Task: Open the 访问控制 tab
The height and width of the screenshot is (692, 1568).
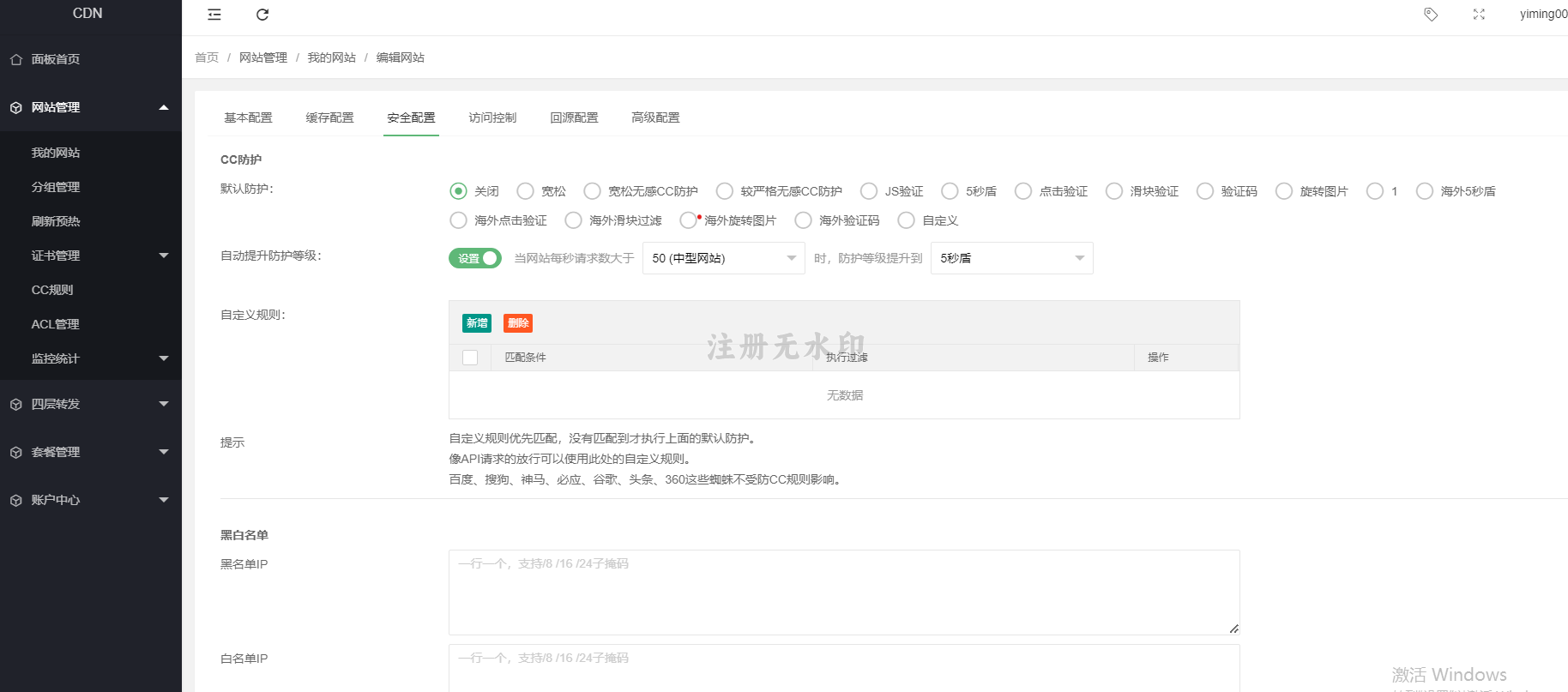Action: [x=492, y=117]
